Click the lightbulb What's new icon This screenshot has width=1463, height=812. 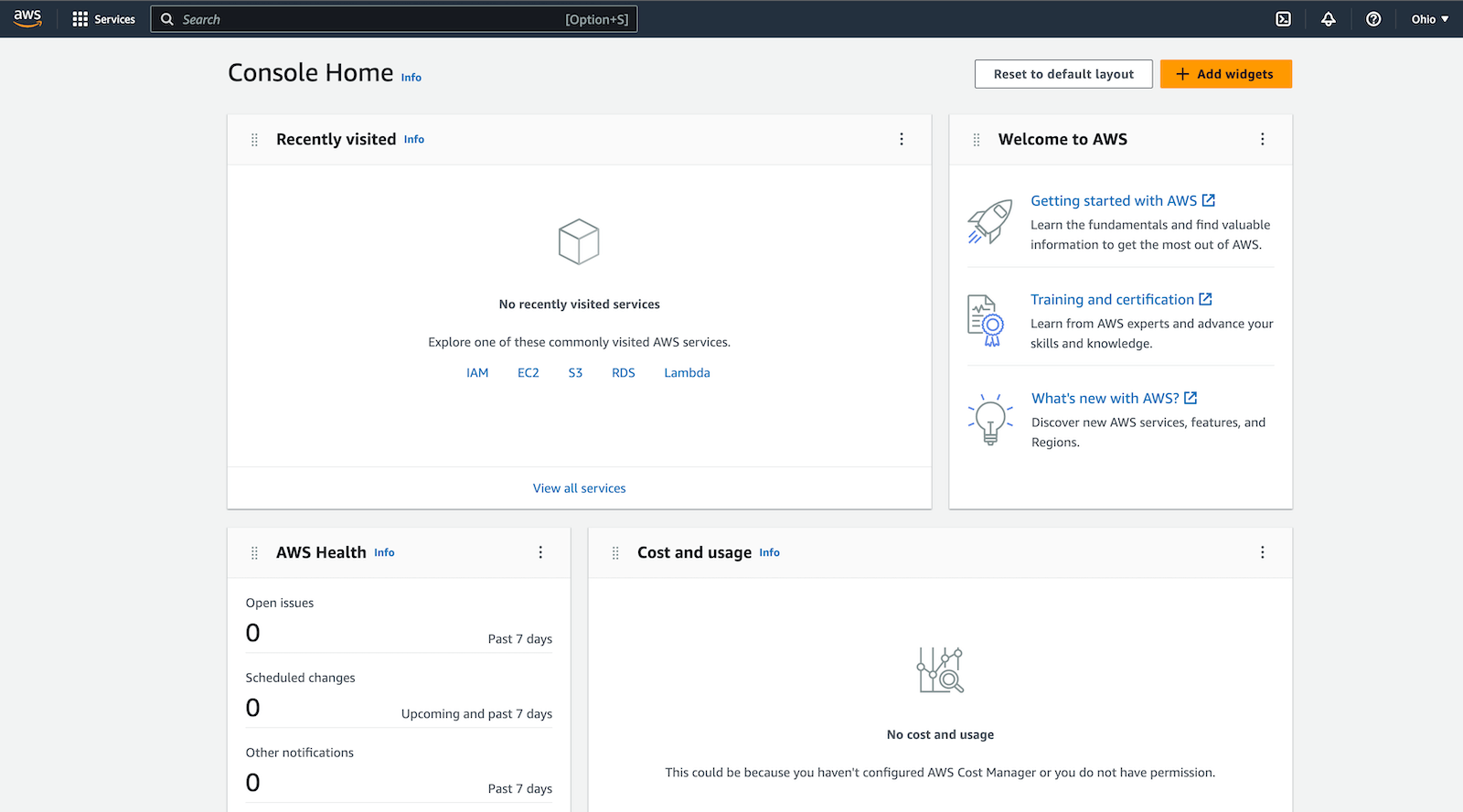click(990, 419)
